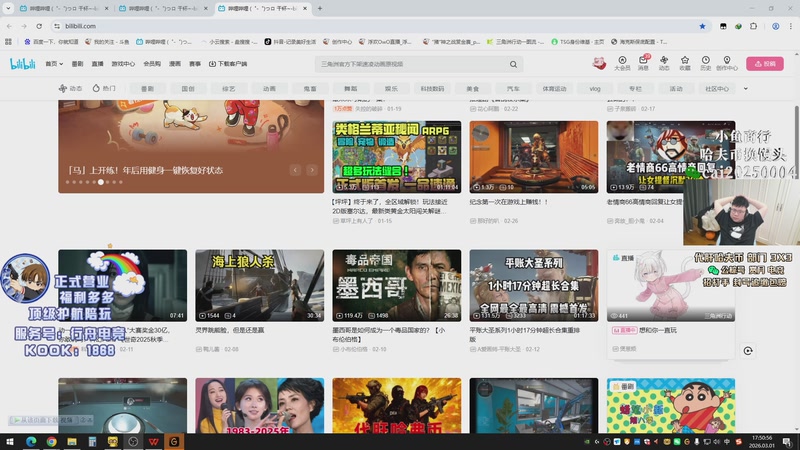Click the bilibili logo

tap(22, 64)
